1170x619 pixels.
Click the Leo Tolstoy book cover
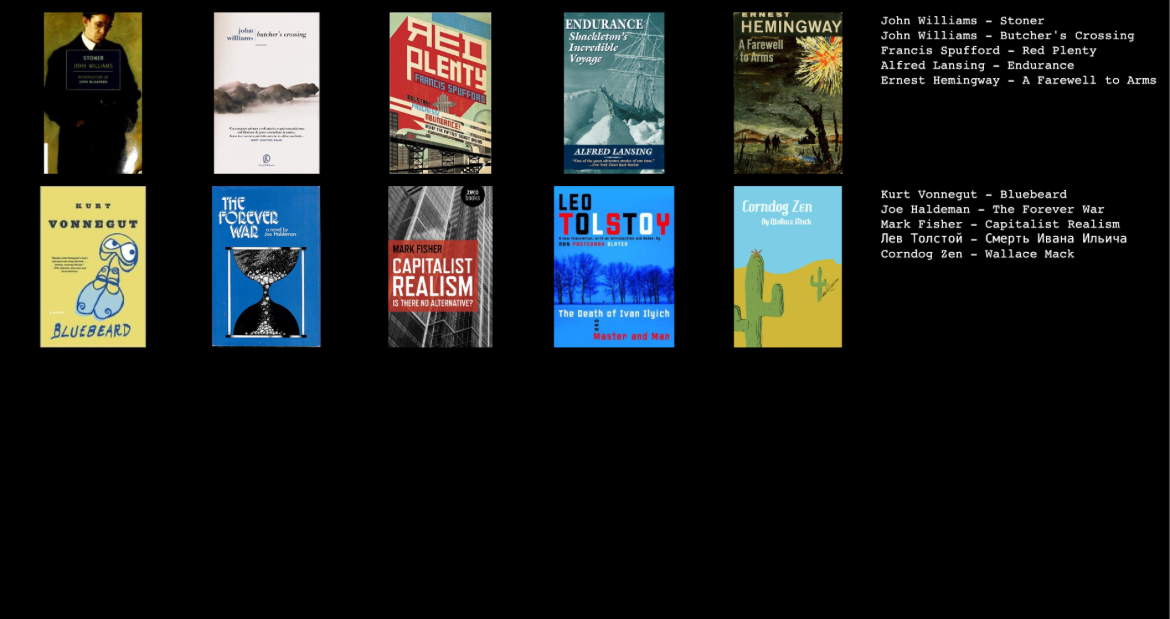click(614, 267)
